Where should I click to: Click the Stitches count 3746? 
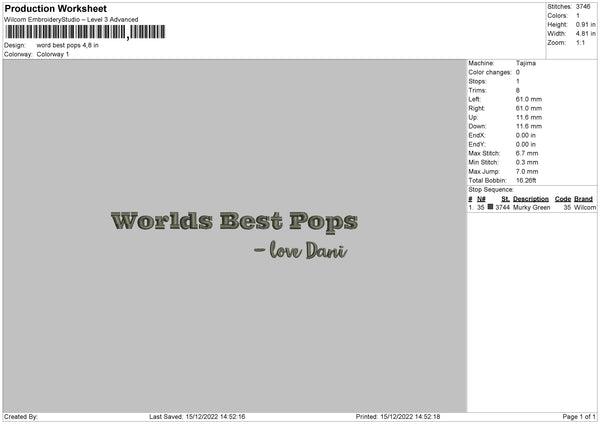coord(583,7)
